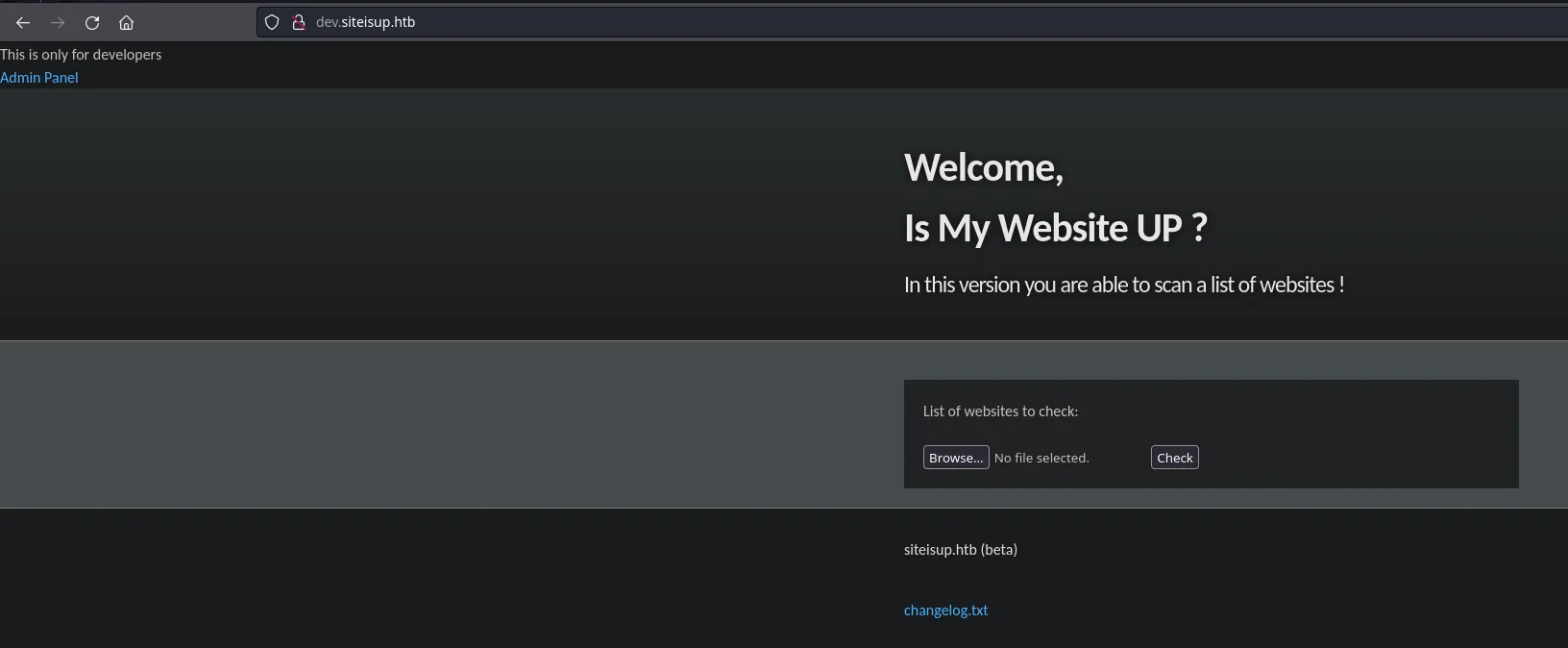This screenshot has width=1568, height=648.
Task: Open the Admin Panel link
Action: point(39,78)
